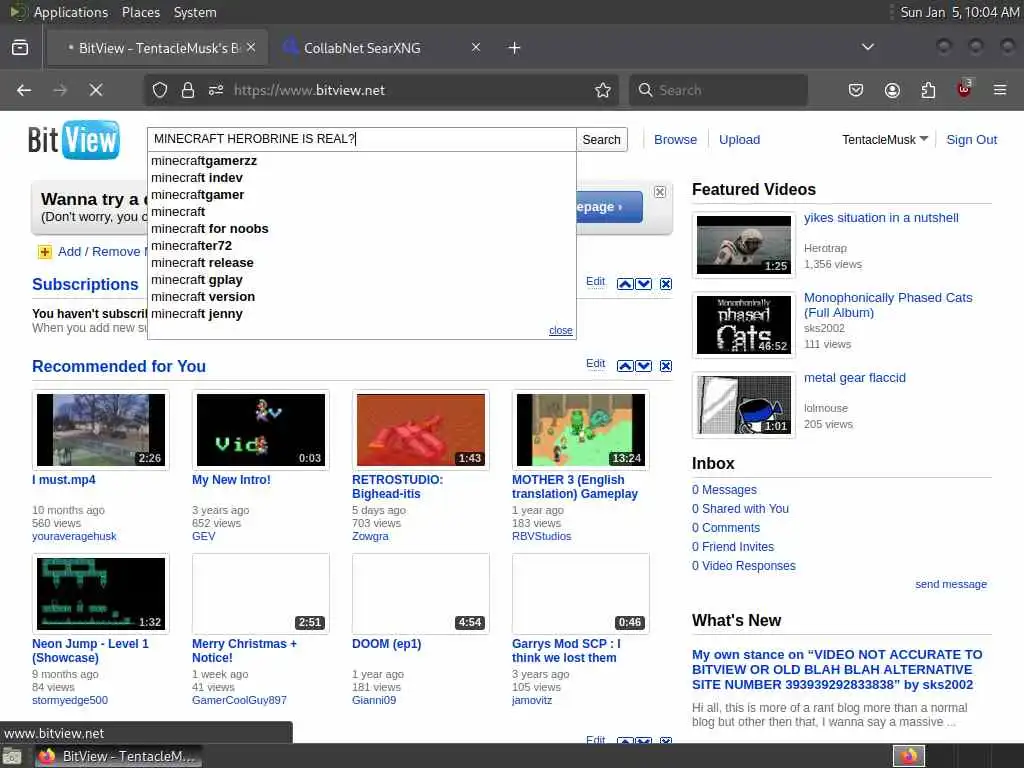Go back with the browser back arrow

[x=24, y=90]
